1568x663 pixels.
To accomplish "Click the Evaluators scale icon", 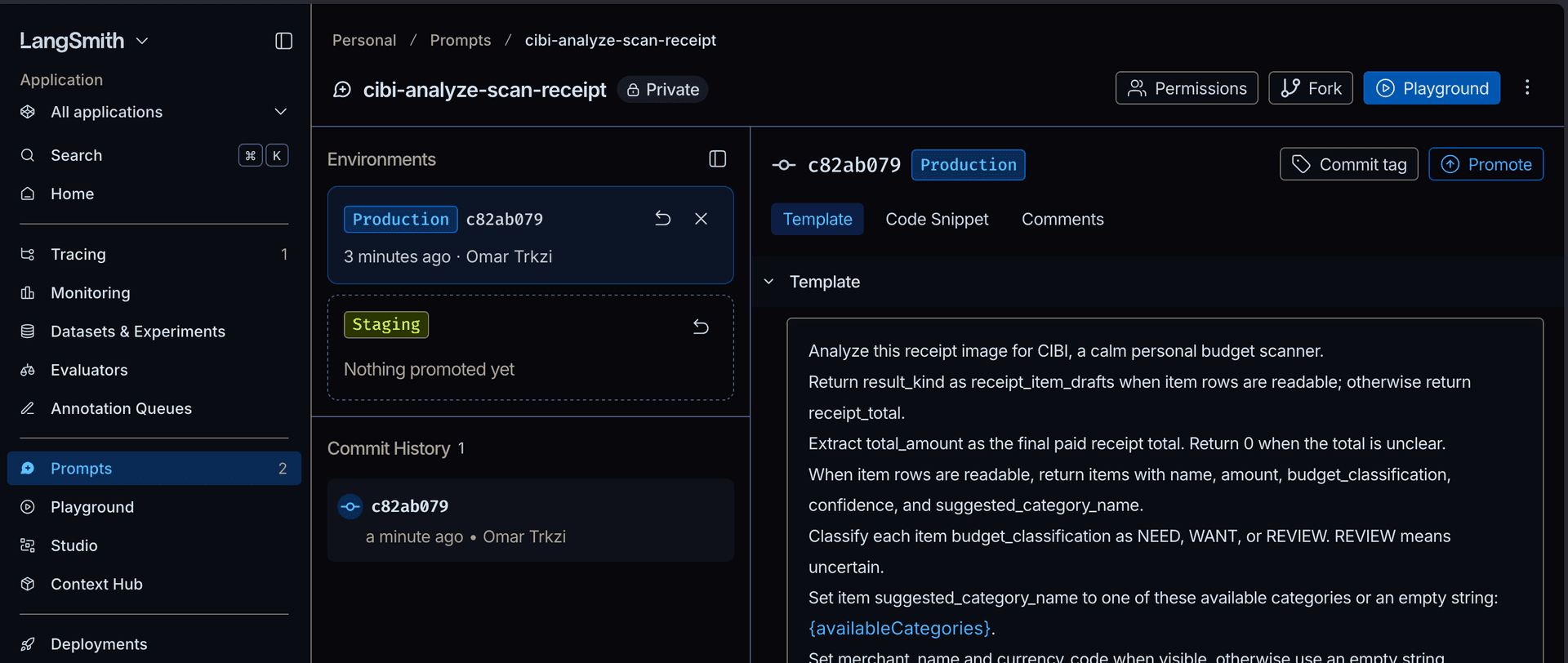I will (x=28, y=370).
